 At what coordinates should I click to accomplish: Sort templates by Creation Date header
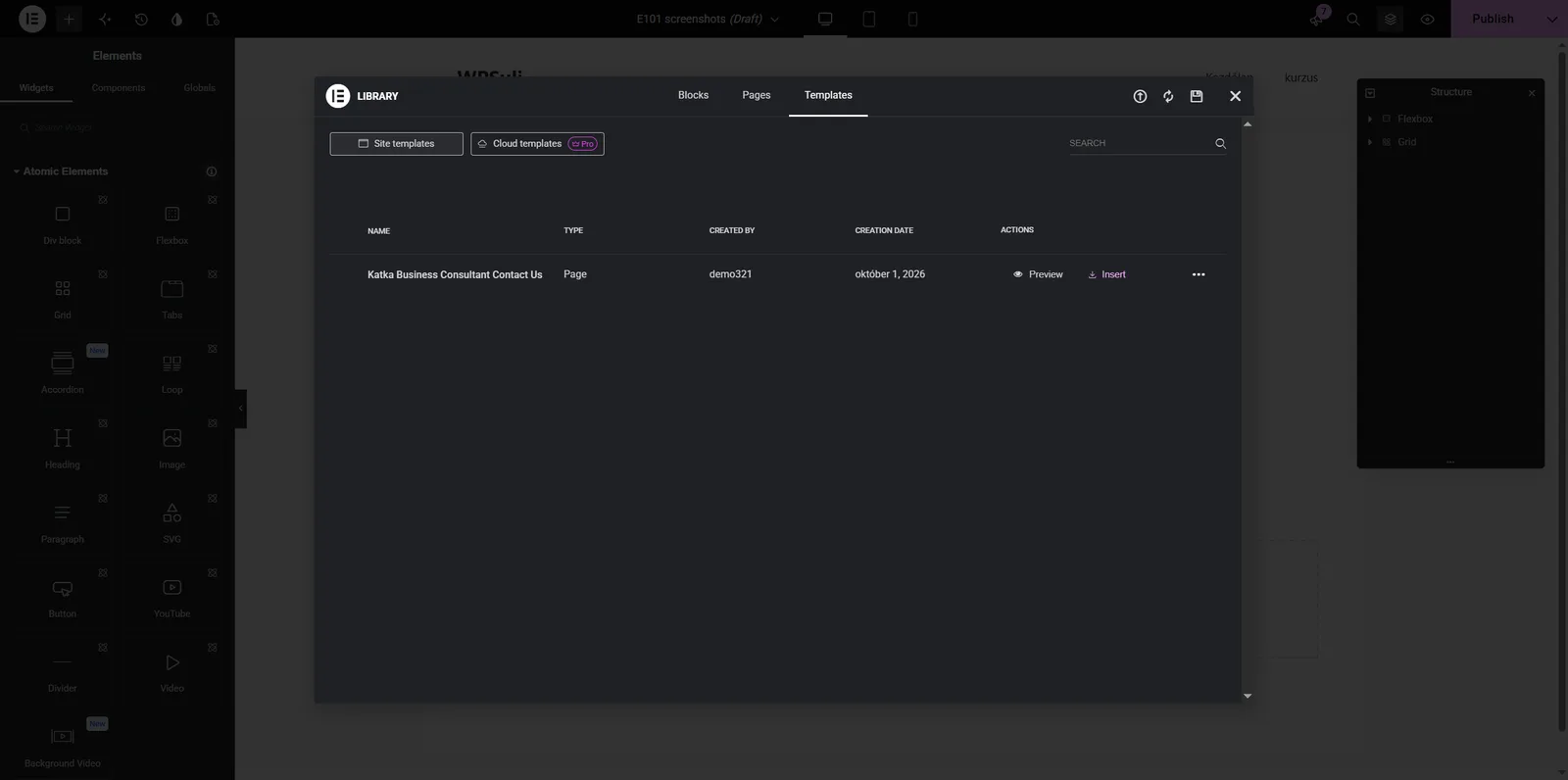point(884,230)
